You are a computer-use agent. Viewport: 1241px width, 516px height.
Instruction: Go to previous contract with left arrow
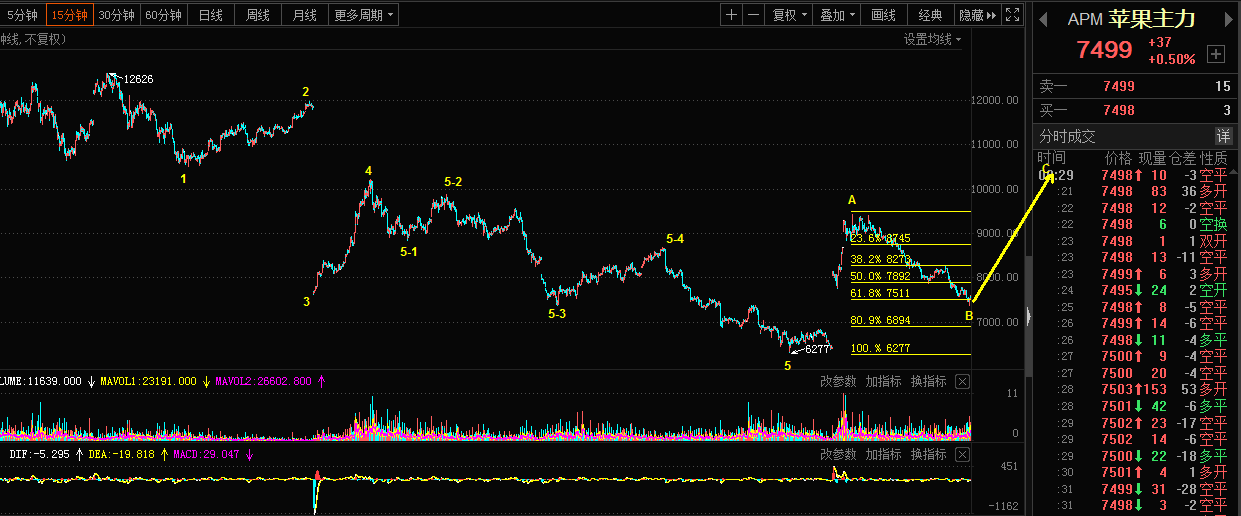[1045, 19]
